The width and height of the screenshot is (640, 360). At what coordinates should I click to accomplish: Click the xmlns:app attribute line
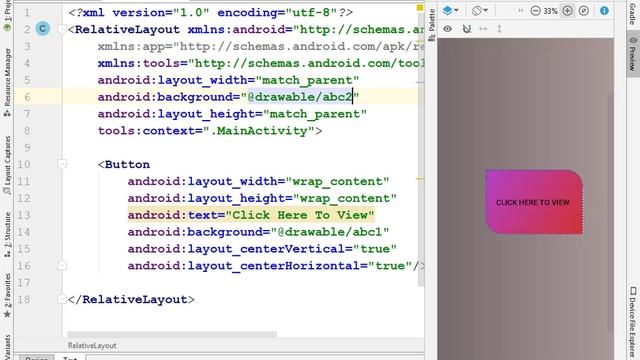260,47
